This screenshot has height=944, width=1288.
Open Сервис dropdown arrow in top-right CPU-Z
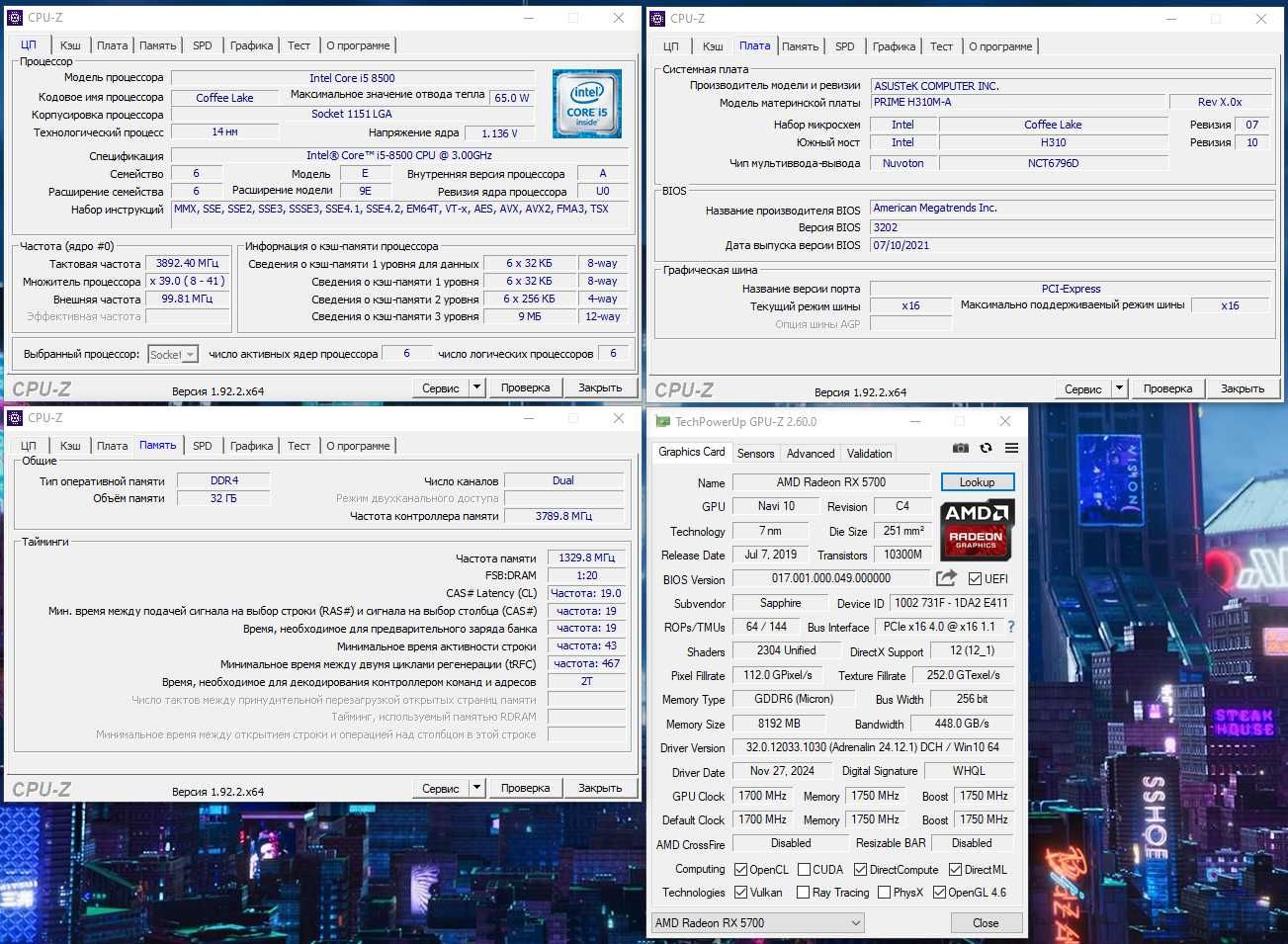[1119, 388]
